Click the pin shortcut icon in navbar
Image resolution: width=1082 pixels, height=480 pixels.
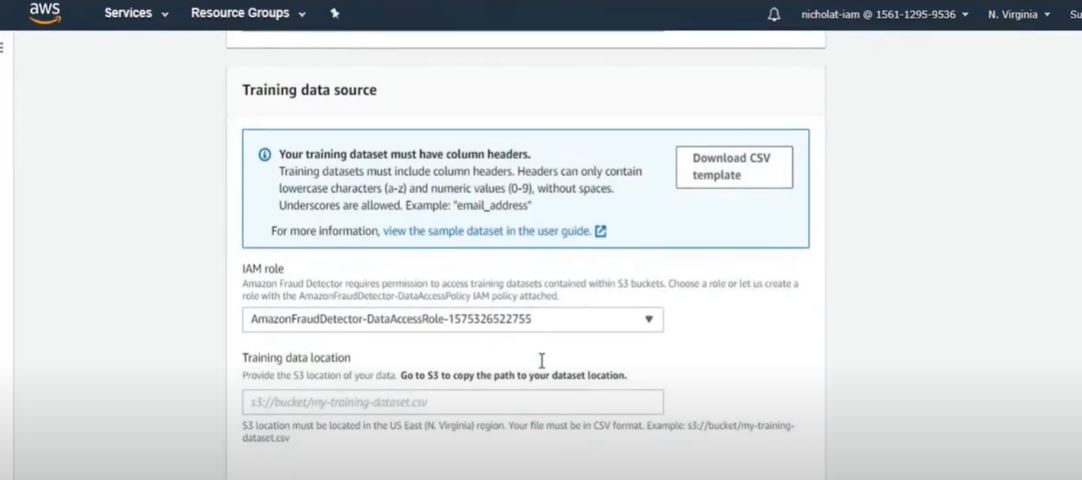tap(335, 13)
